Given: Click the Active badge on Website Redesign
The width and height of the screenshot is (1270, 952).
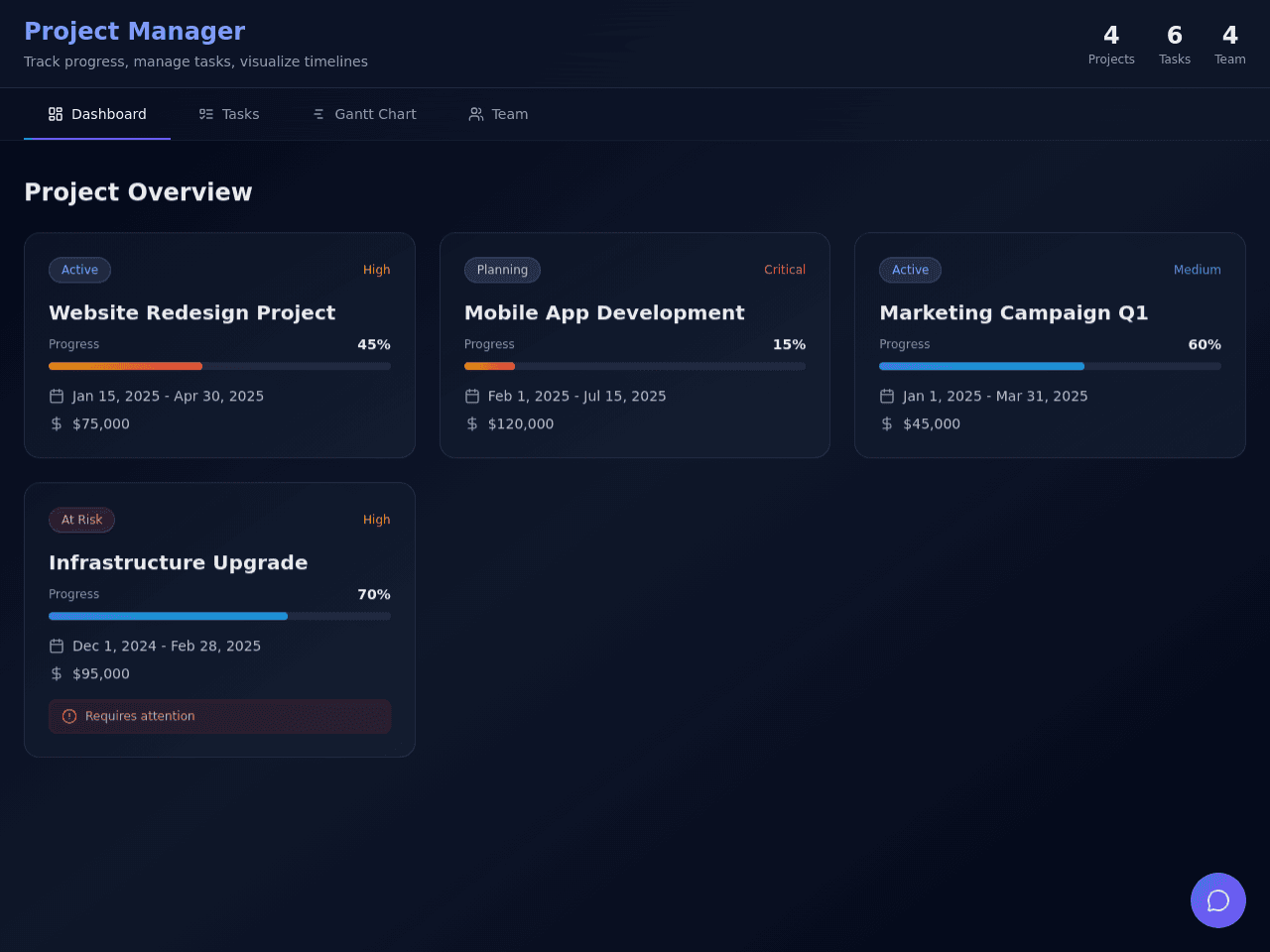Looking at the screenshot, I should coord(79,270).
